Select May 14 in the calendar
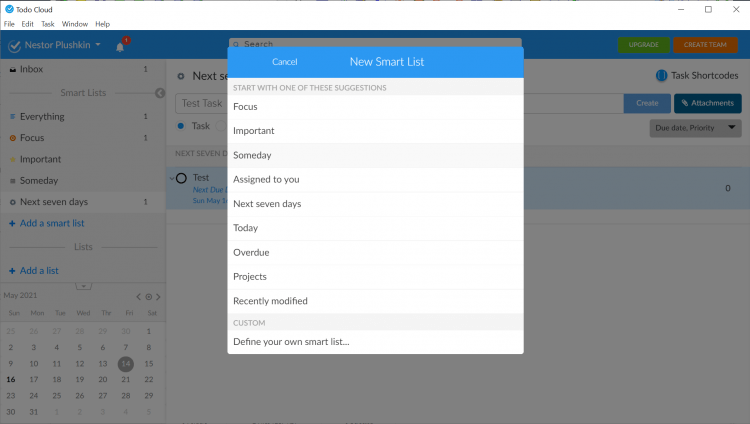750x424 pixels. 126,364
